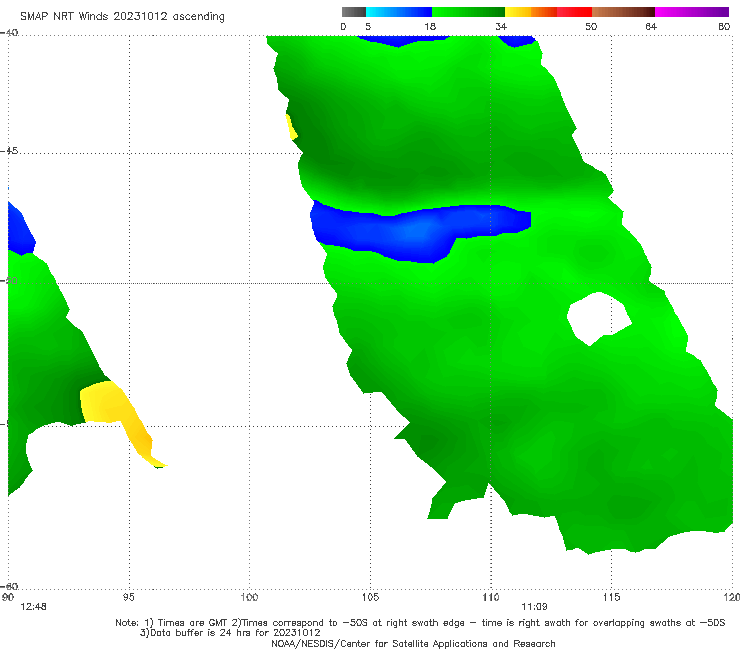Click the gray segment of the color scale
This screenshot has height=650, width=740.
(x=354, y=12)
